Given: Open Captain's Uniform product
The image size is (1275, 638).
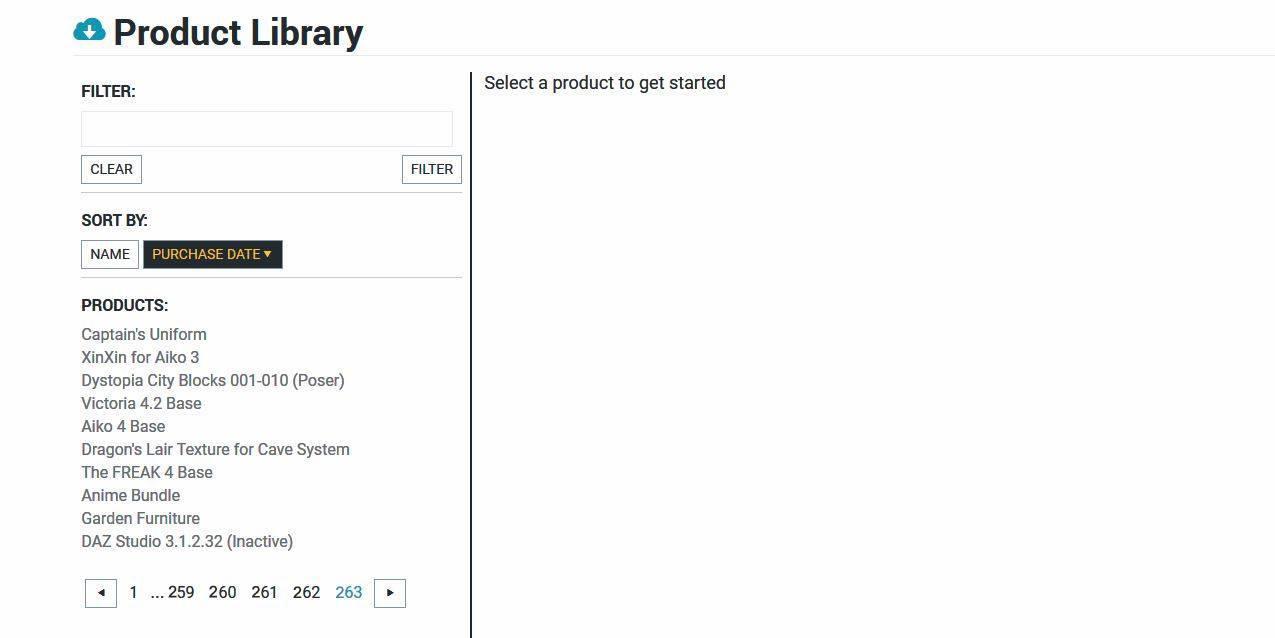Looking at the screenshot, I should (x=144, y=334).
